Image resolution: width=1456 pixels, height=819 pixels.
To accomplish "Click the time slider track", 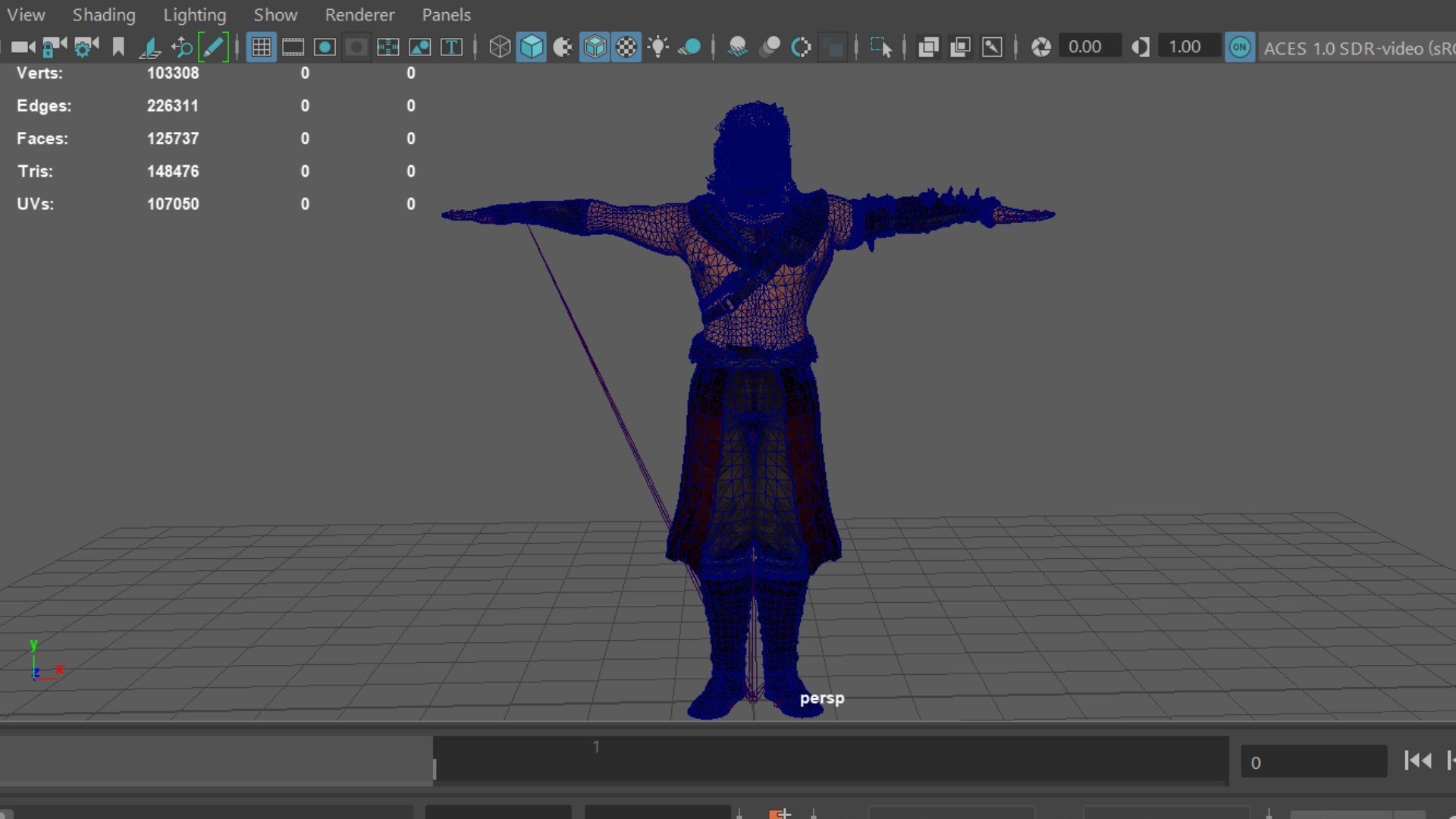I will coord(830,759).
